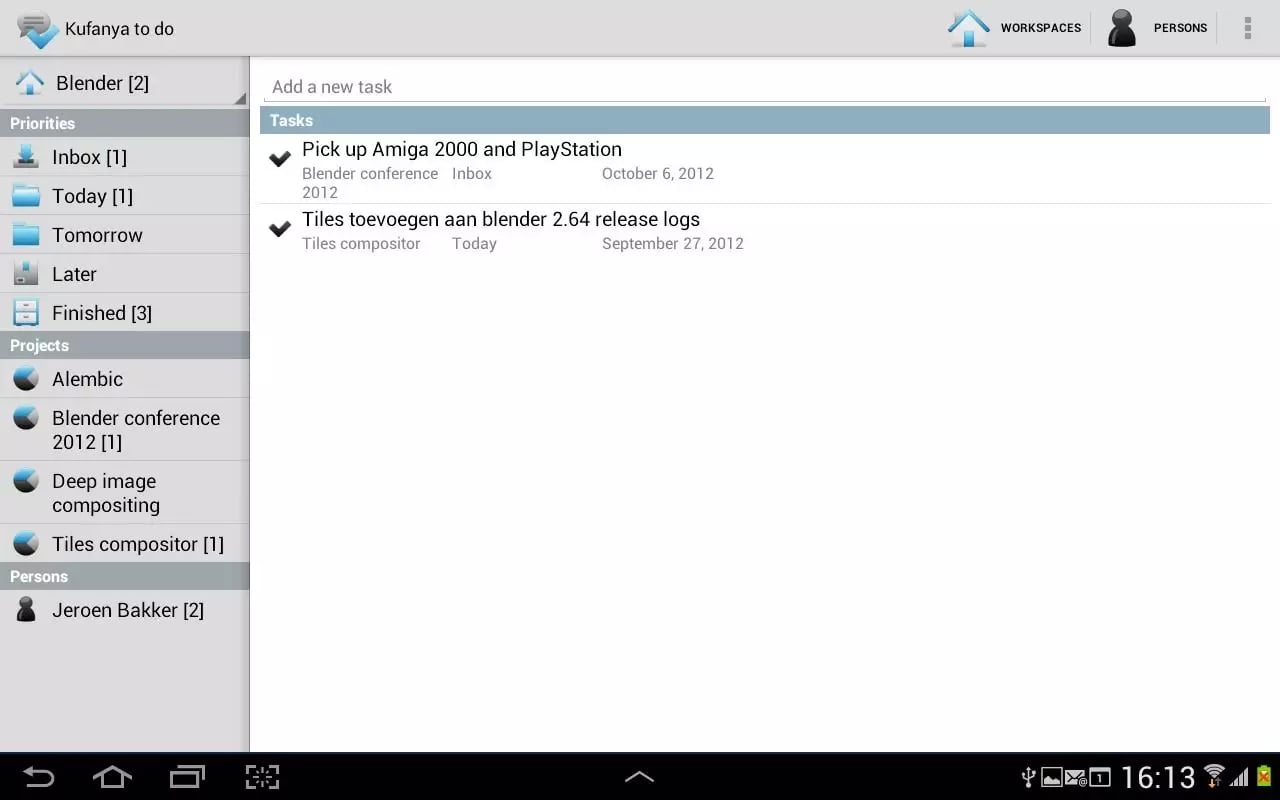Click the Blender conference 2012 project icon
This screenshot has width=1280, height=800.
[26, 417]
